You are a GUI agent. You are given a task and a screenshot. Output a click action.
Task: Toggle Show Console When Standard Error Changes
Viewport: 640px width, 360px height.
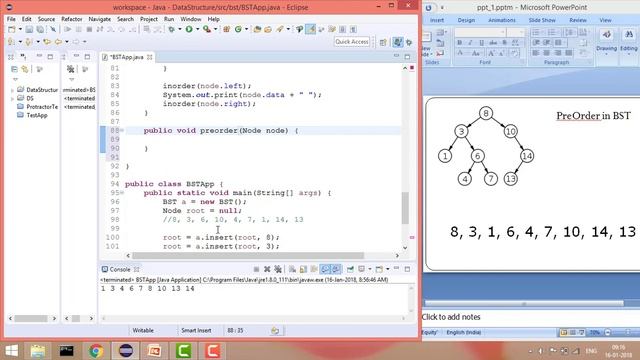click(x=336, y=269)
